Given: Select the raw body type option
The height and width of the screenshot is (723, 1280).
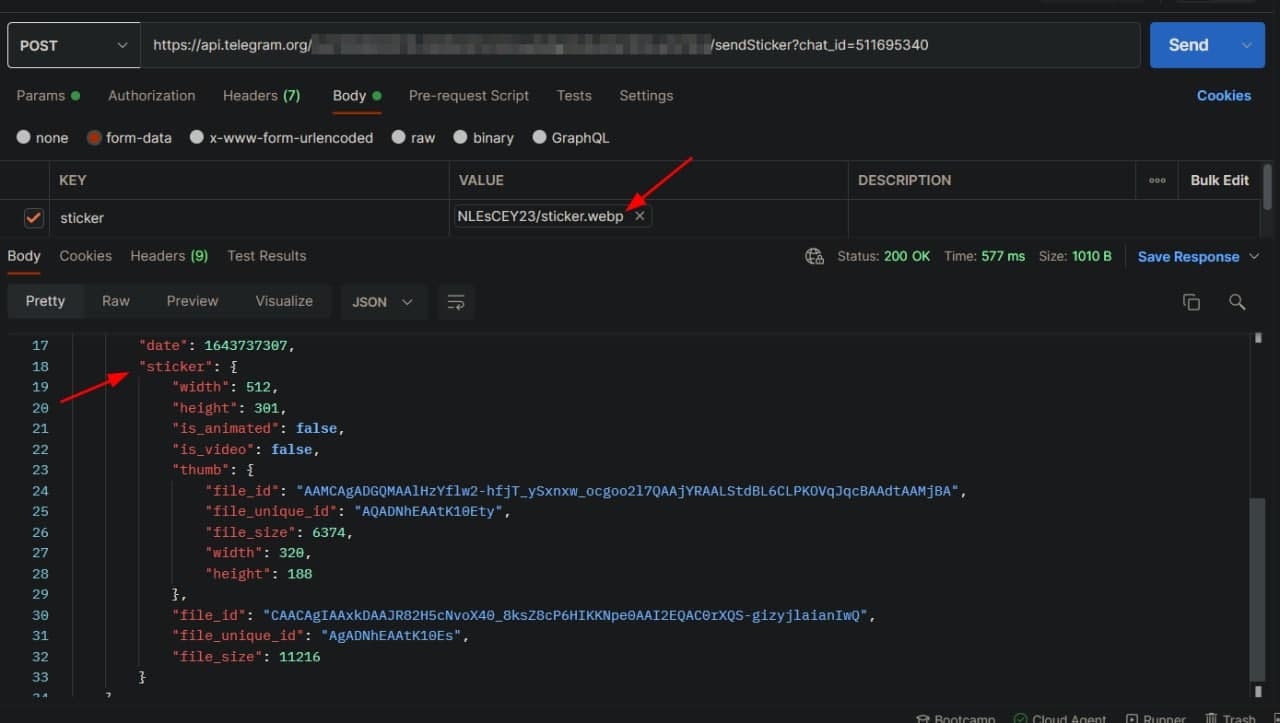Looking at the screenshot, I should pyautogui.click(x=399, y=138).
